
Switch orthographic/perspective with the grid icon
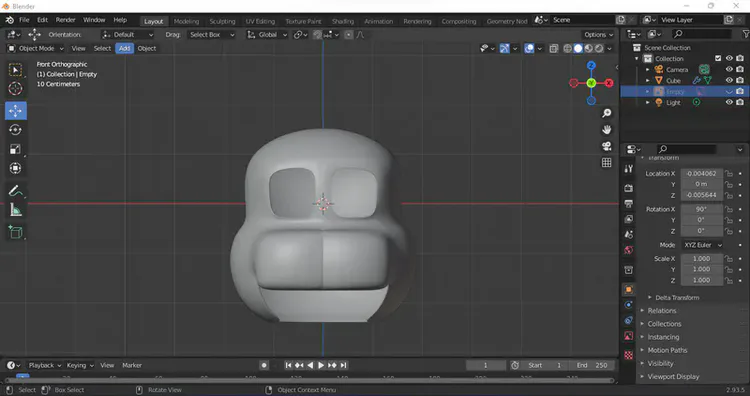[607, 163]
